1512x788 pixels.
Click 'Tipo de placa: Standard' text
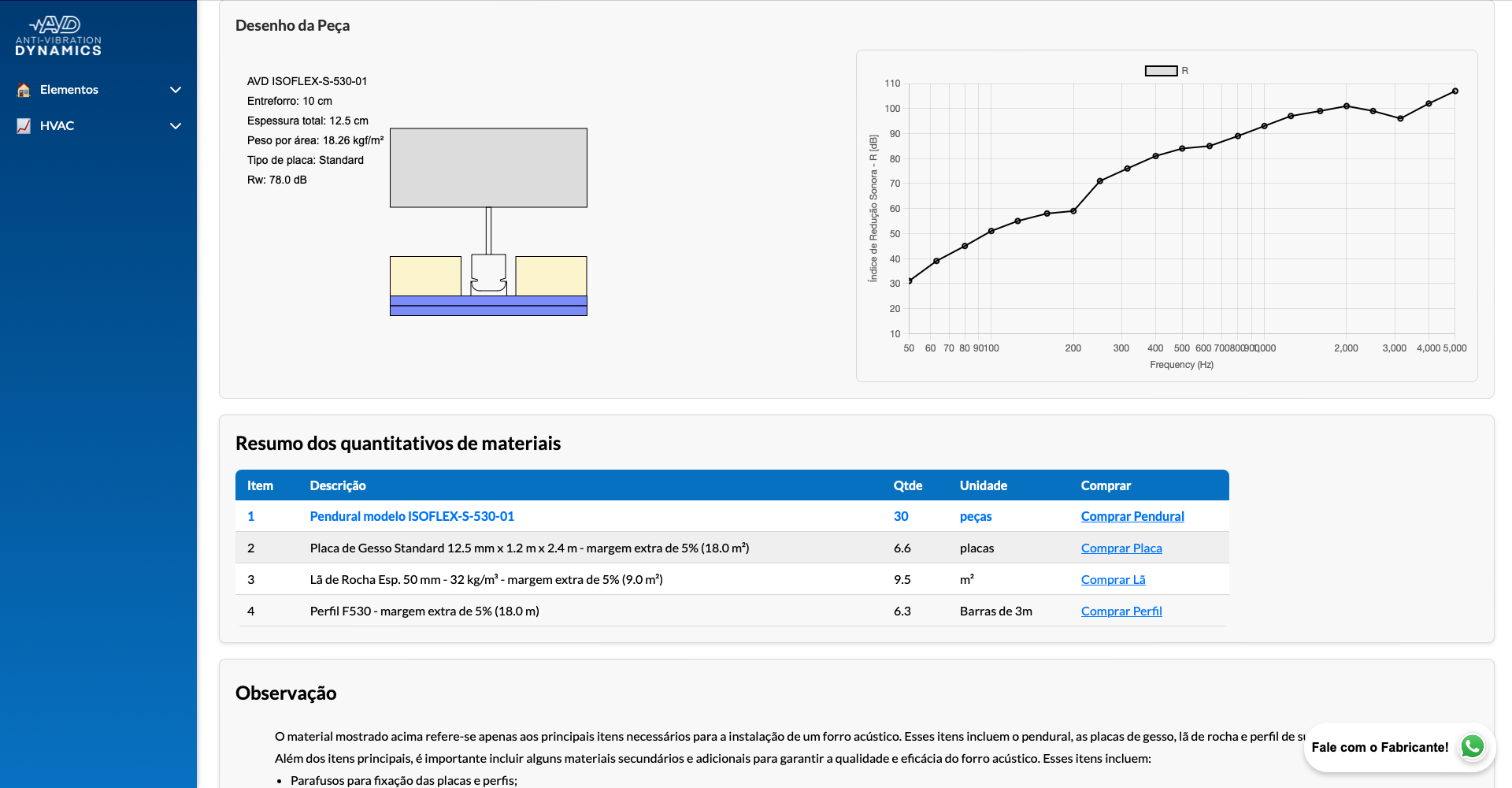coord(306,160)
